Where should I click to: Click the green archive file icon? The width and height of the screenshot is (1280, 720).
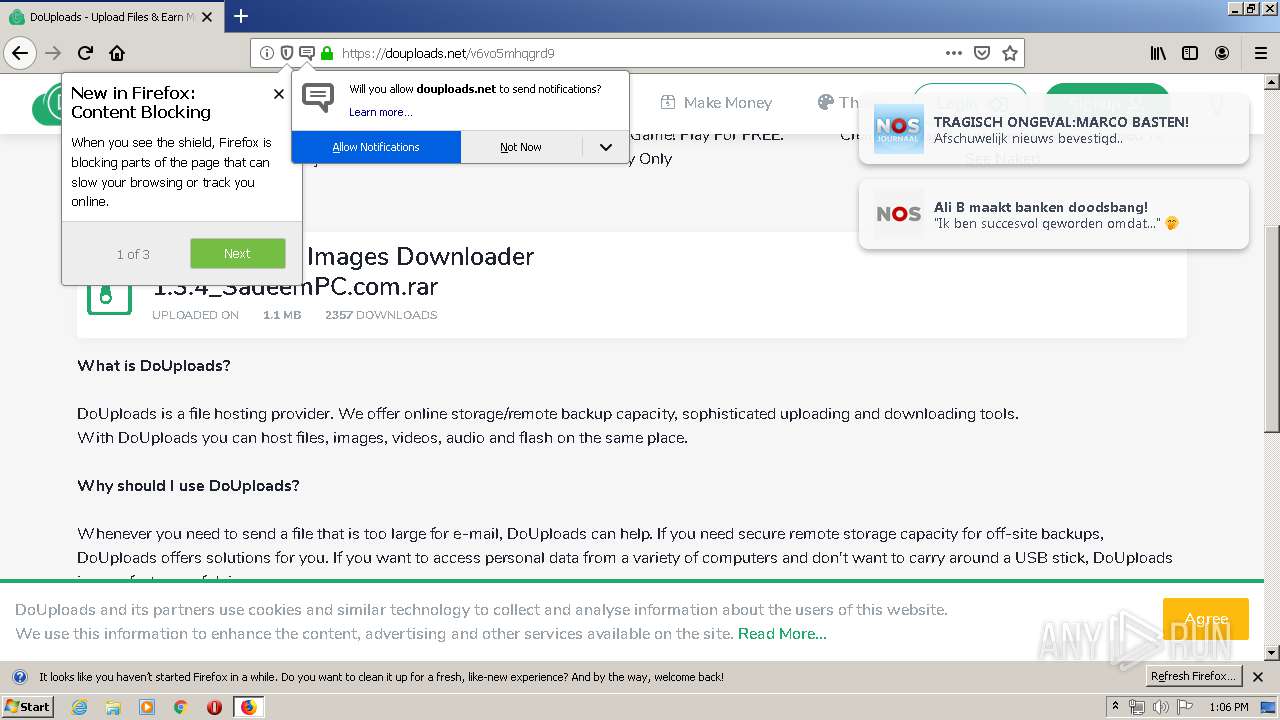(x=109, y=295)
